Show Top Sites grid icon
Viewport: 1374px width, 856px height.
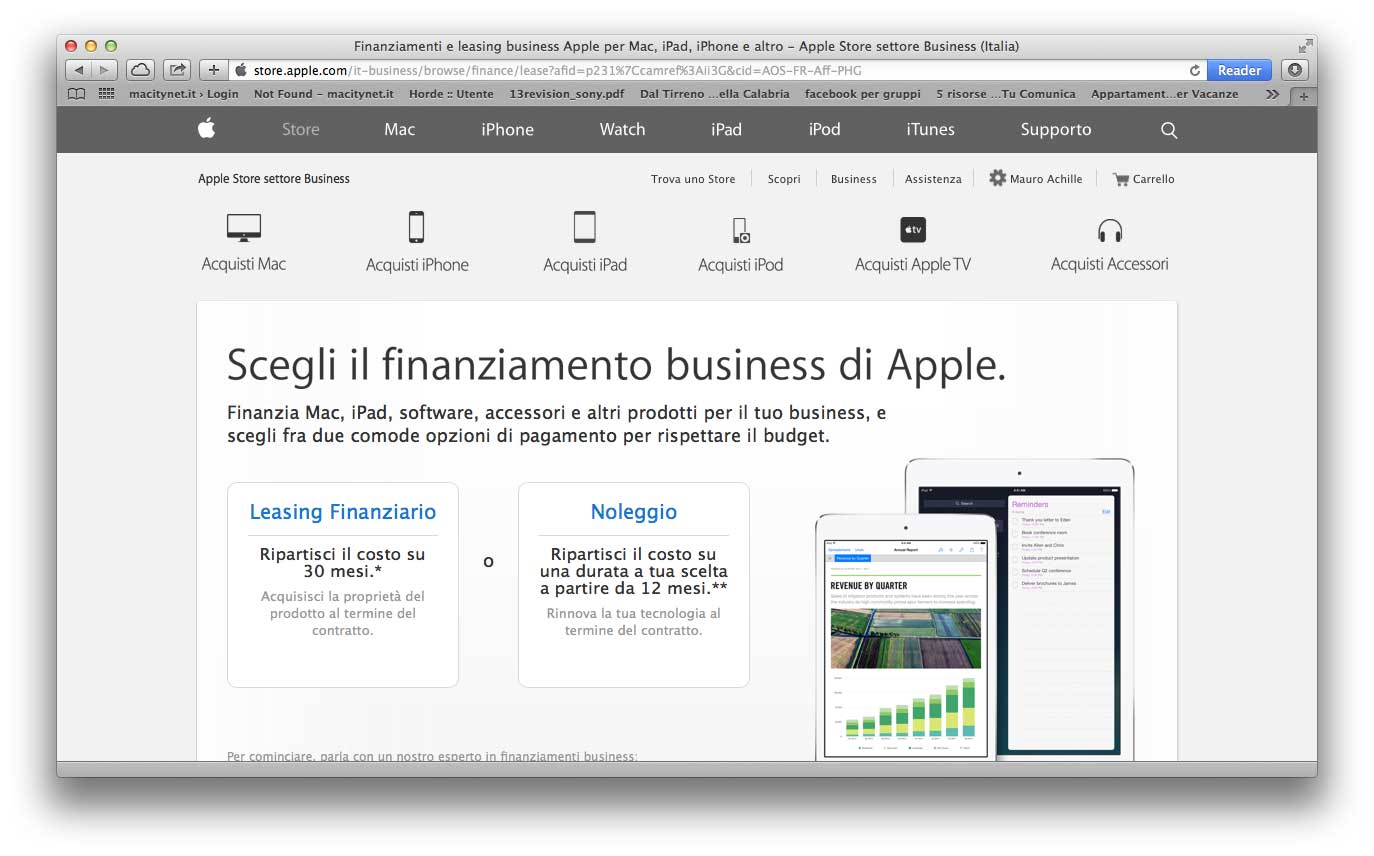pos(106,94)
